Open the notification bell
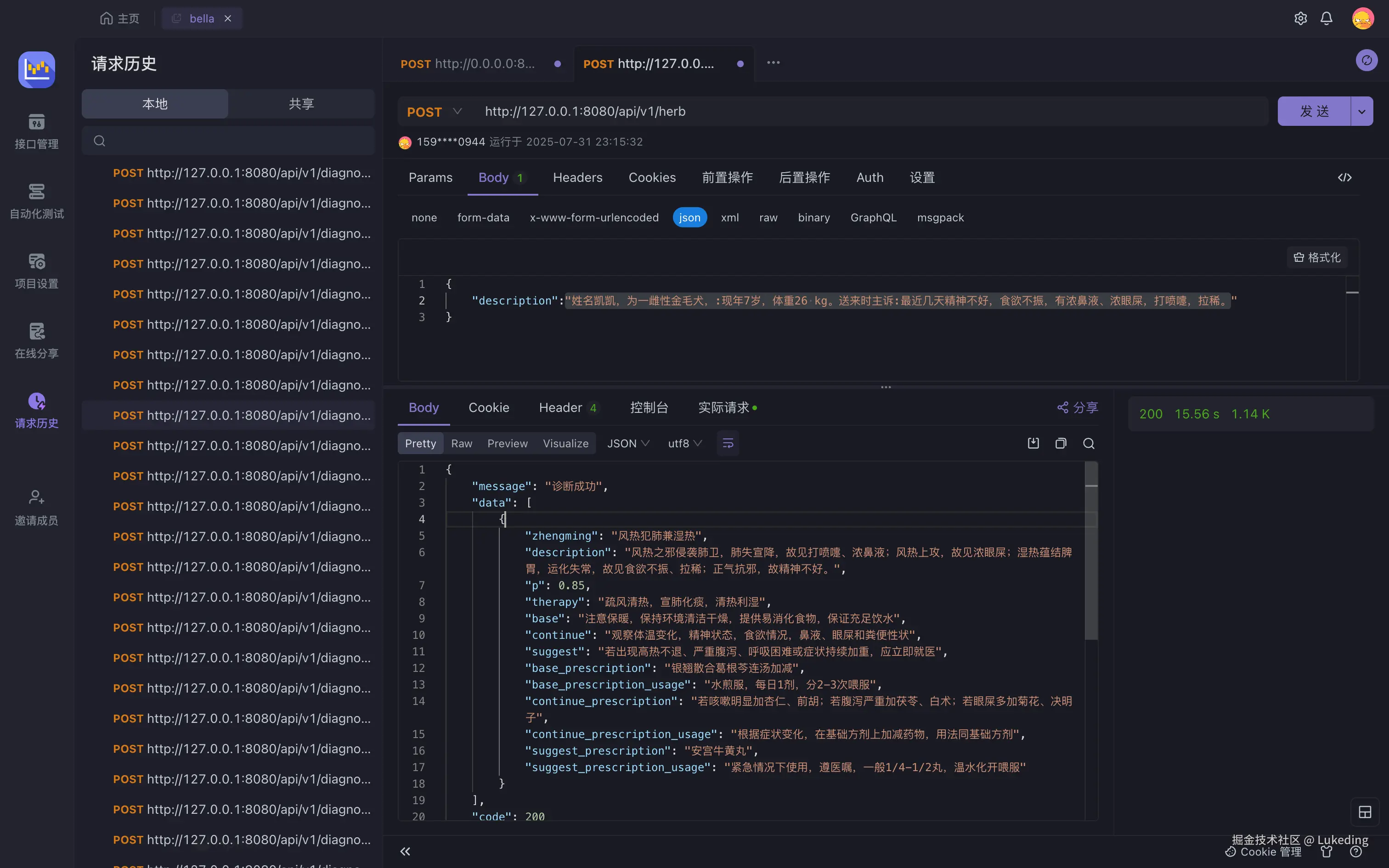 pyautogui.click(x=1327, y=18)
